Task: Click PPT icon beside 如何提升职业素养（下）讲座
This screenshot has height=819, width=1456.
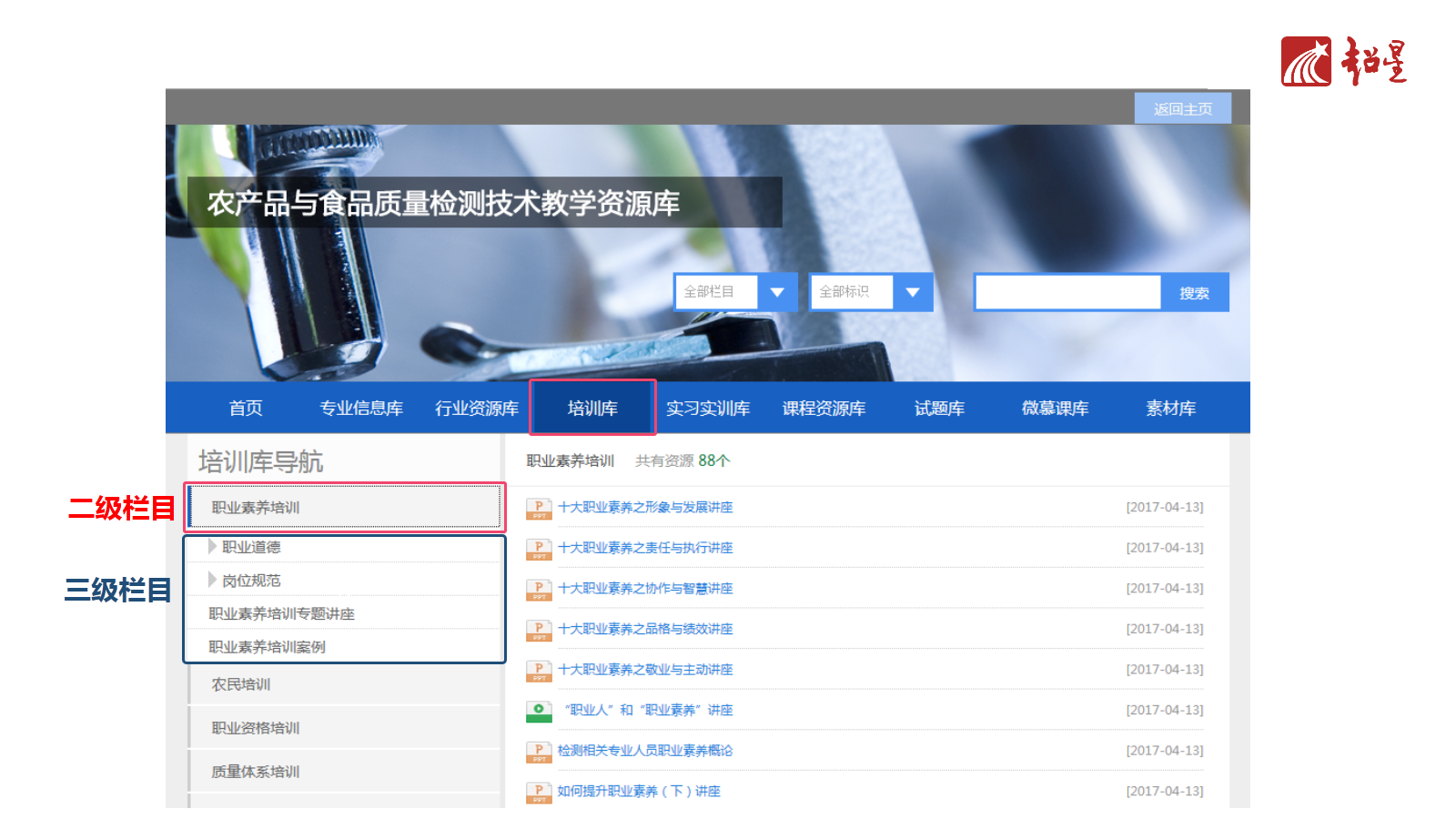Action: click(x=539, y=792)
